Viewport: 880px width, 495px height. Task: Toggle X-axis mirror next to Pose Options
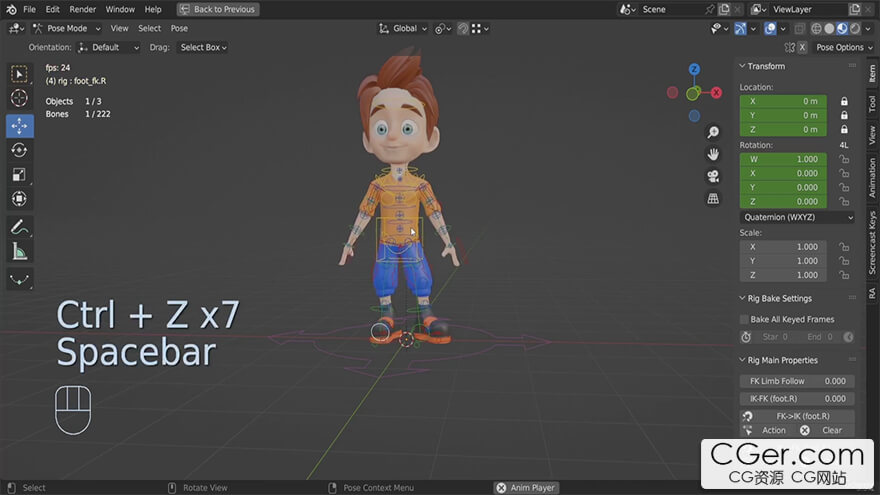tap(802, 47)
